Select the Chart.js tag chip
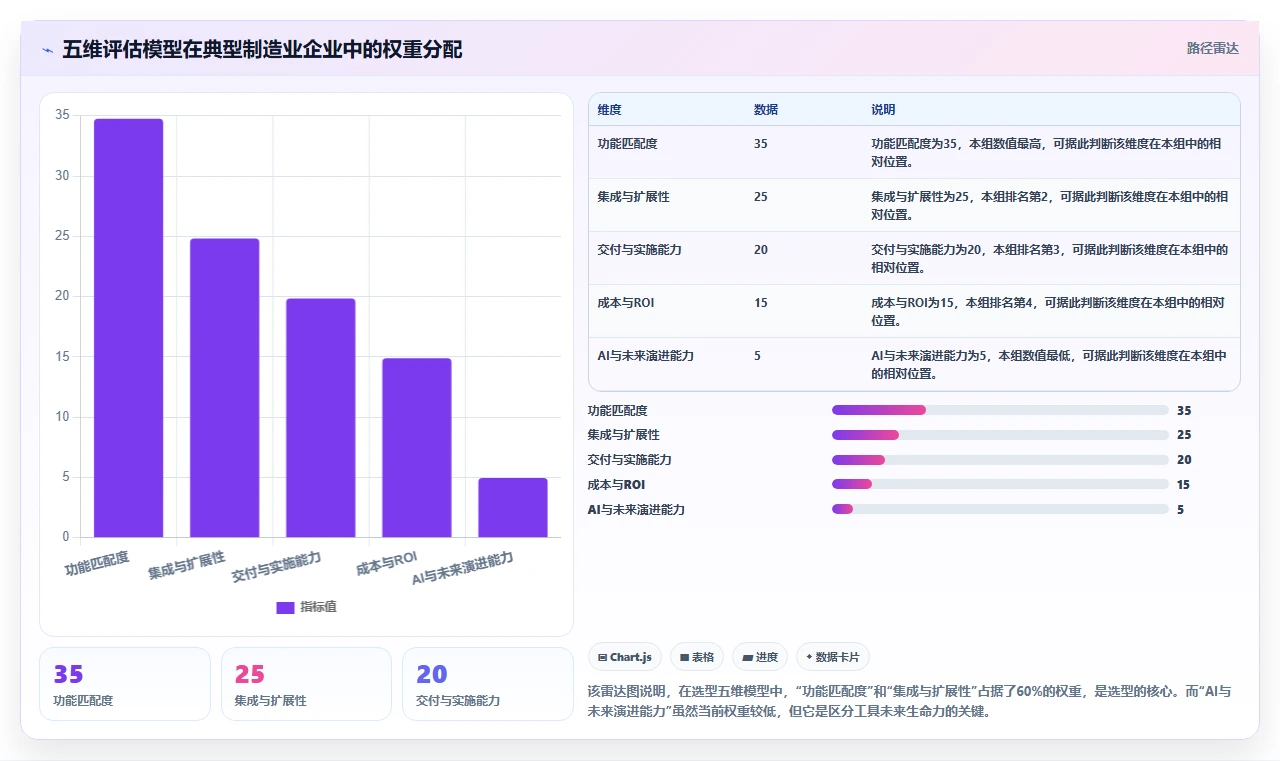The image size is (1280, 761). click(x=624, y=657)
